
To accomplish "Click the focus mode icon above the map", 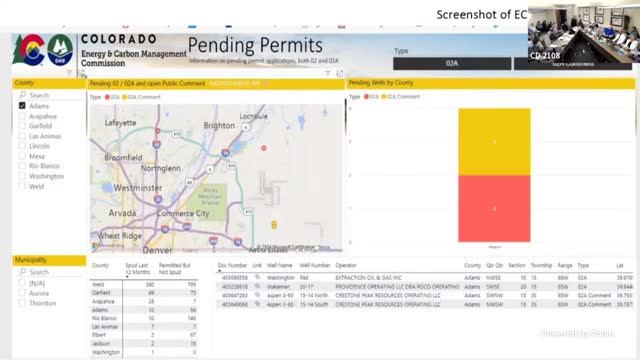I will [x=340, y=73].
